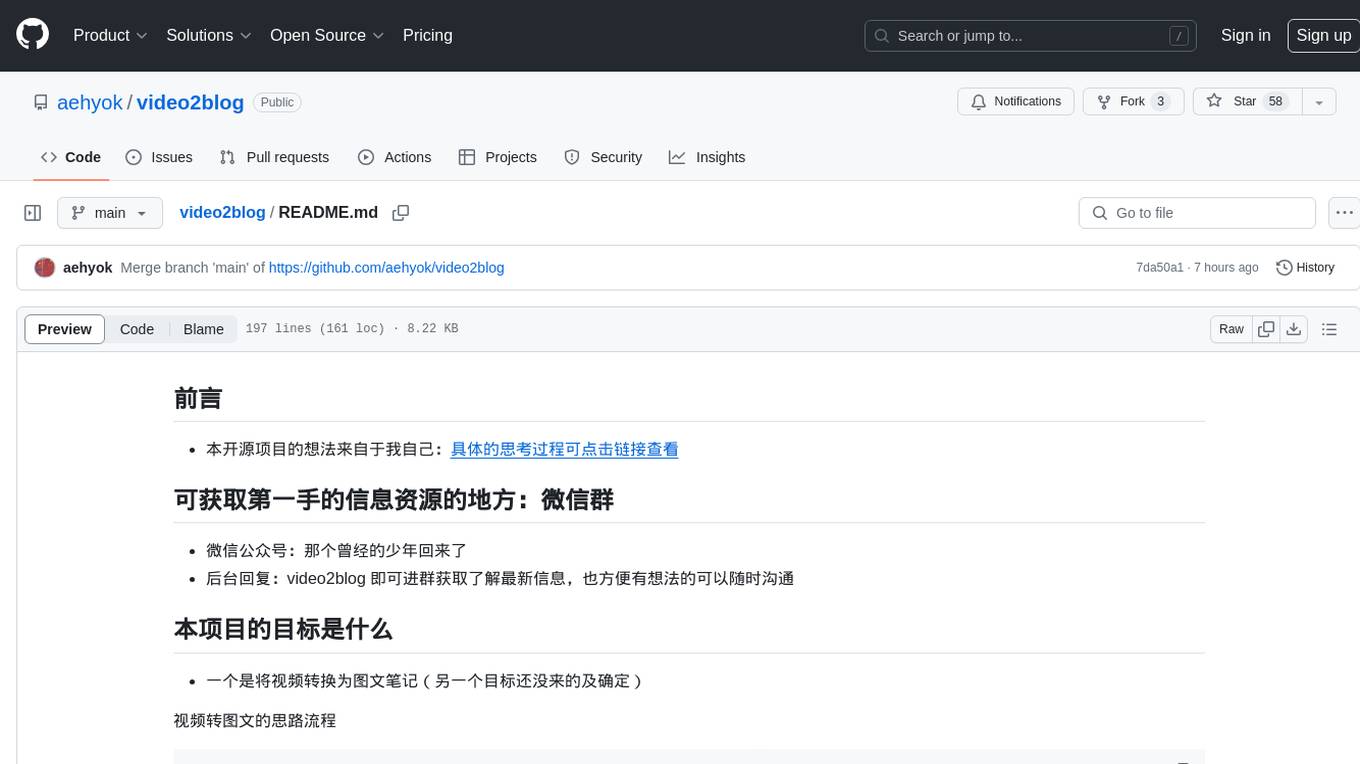The image size is (1360, 764).
Task: Open the Actions tab
Action: pos(395,157)
